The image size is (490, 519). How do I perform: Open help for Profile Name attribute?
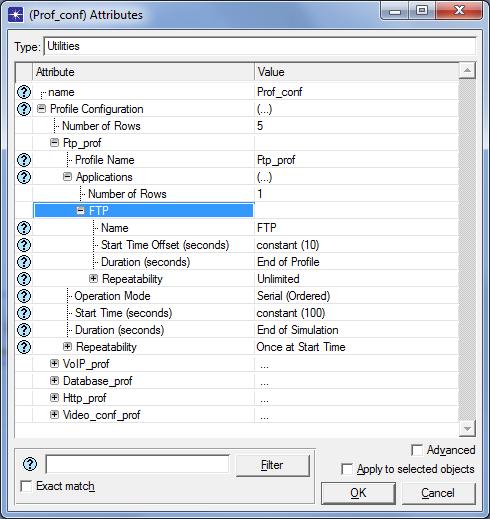[x=24, y=160]
